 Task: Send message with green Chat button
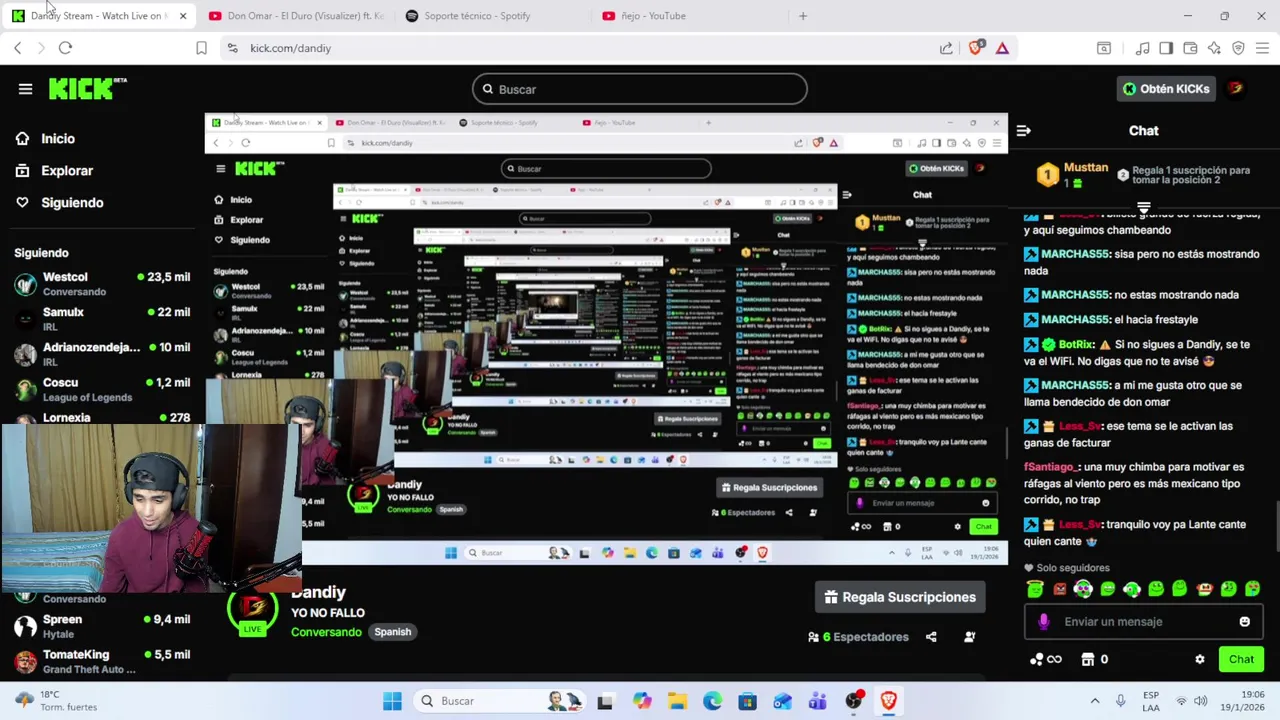coord(1241,660)
